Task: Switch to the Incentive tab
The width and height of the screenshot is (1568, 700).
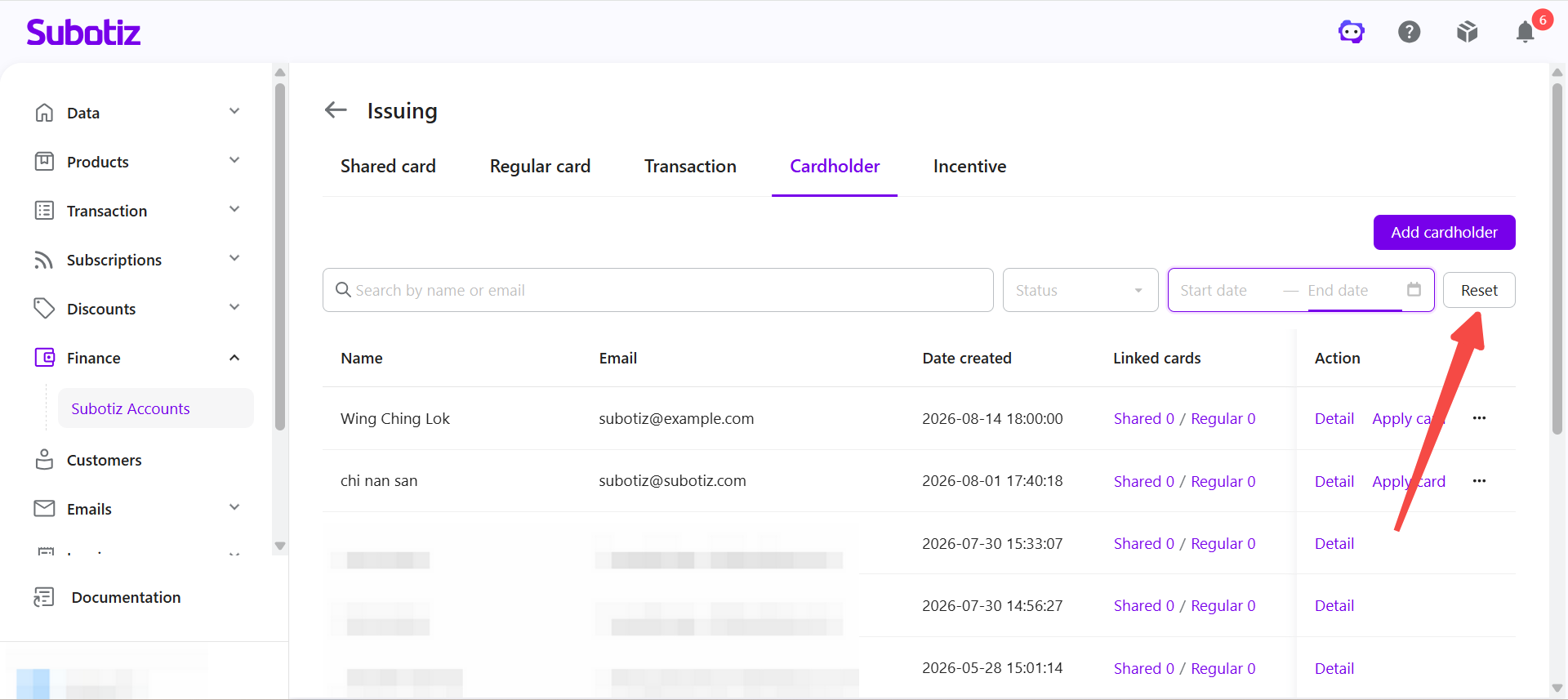Action: [969, 167]
